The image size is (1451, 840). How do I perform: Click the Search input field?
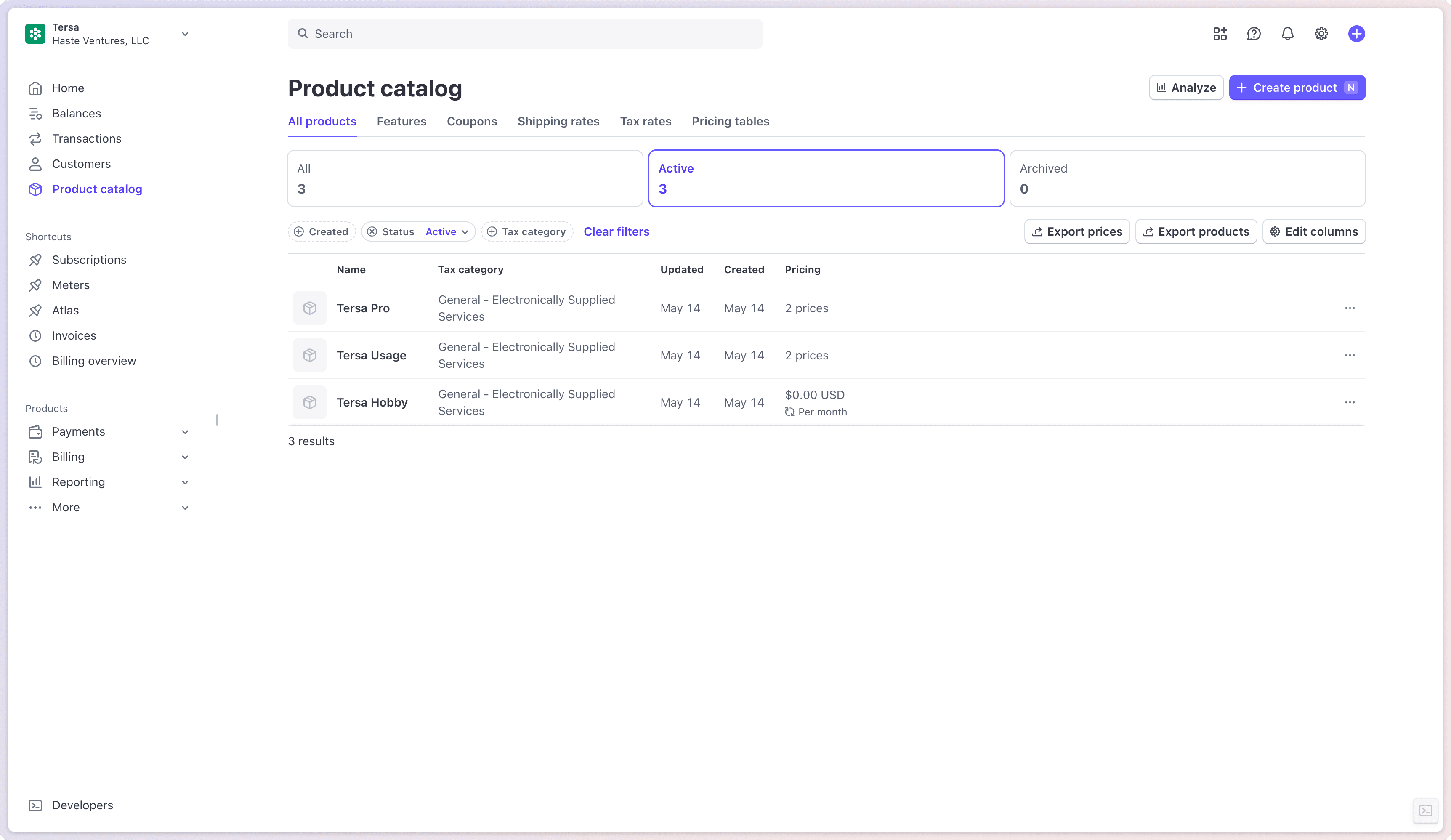coord(524,34)
